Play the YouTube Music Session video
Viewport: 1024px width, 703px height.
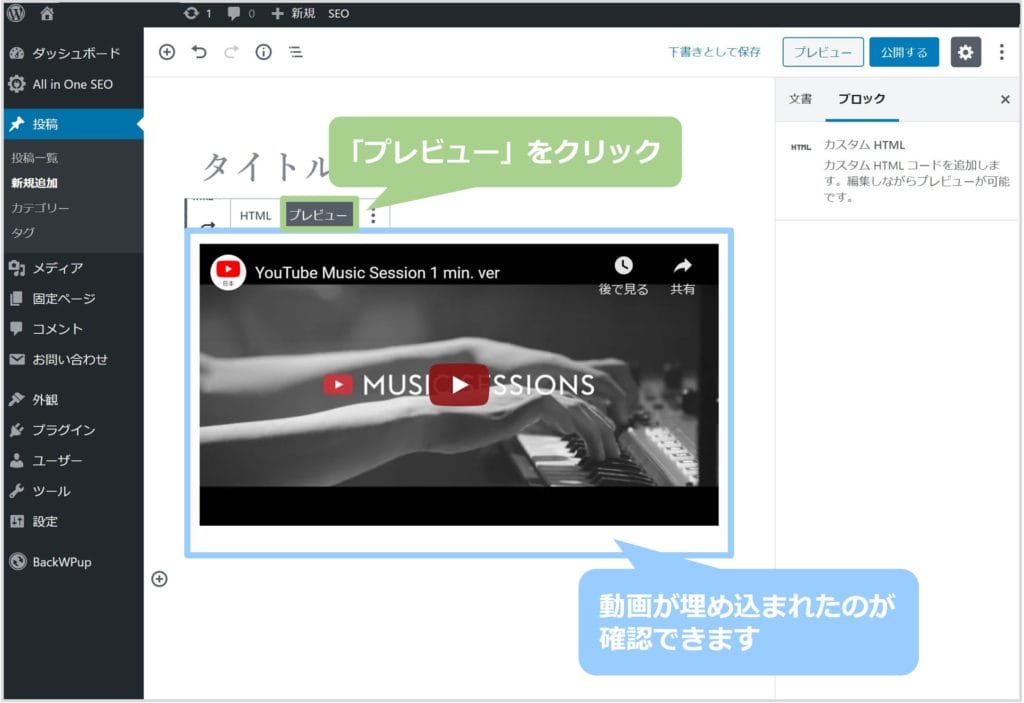[458, 385]
